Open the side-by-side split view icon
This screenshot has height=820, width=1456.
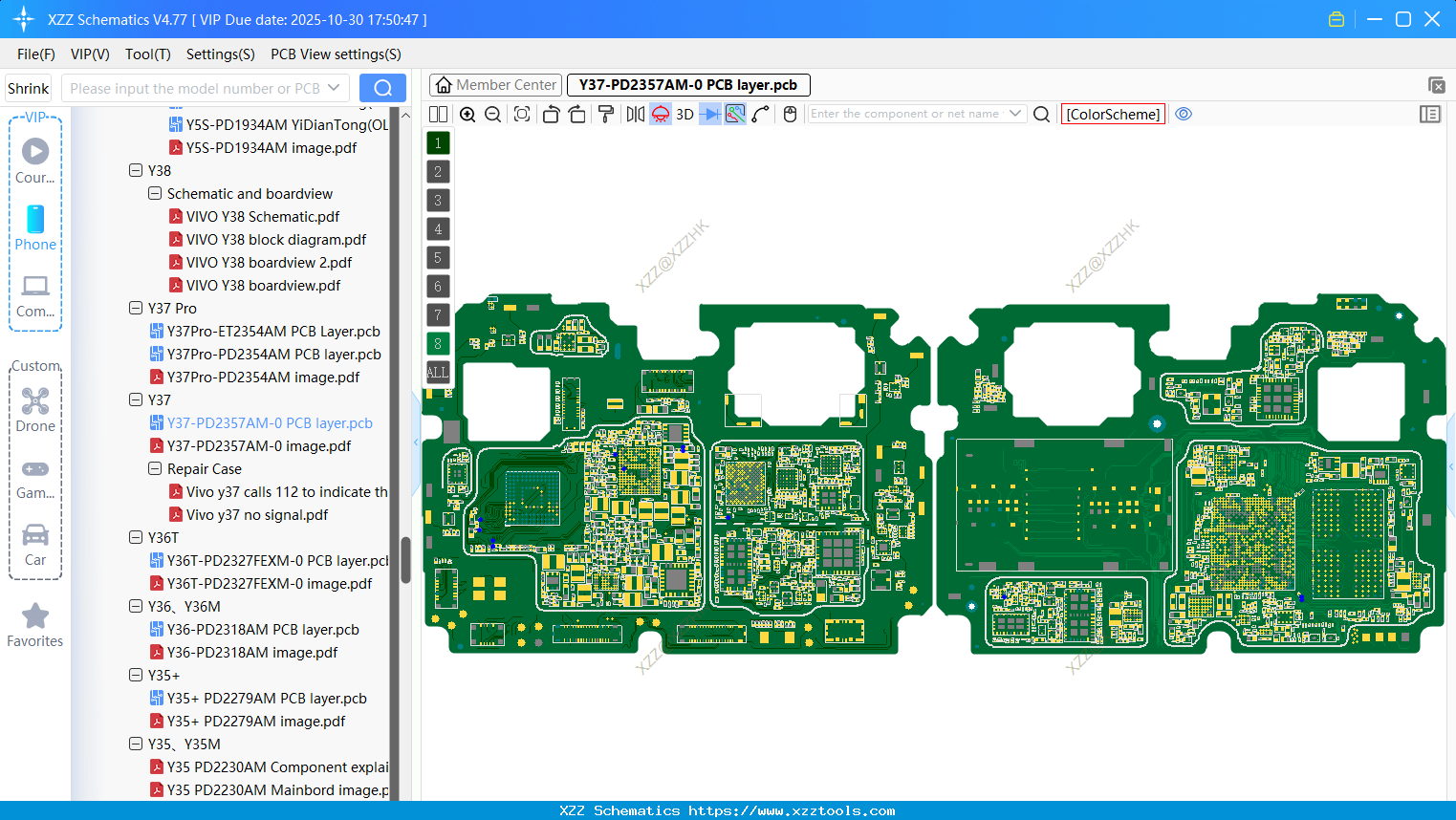438,114
